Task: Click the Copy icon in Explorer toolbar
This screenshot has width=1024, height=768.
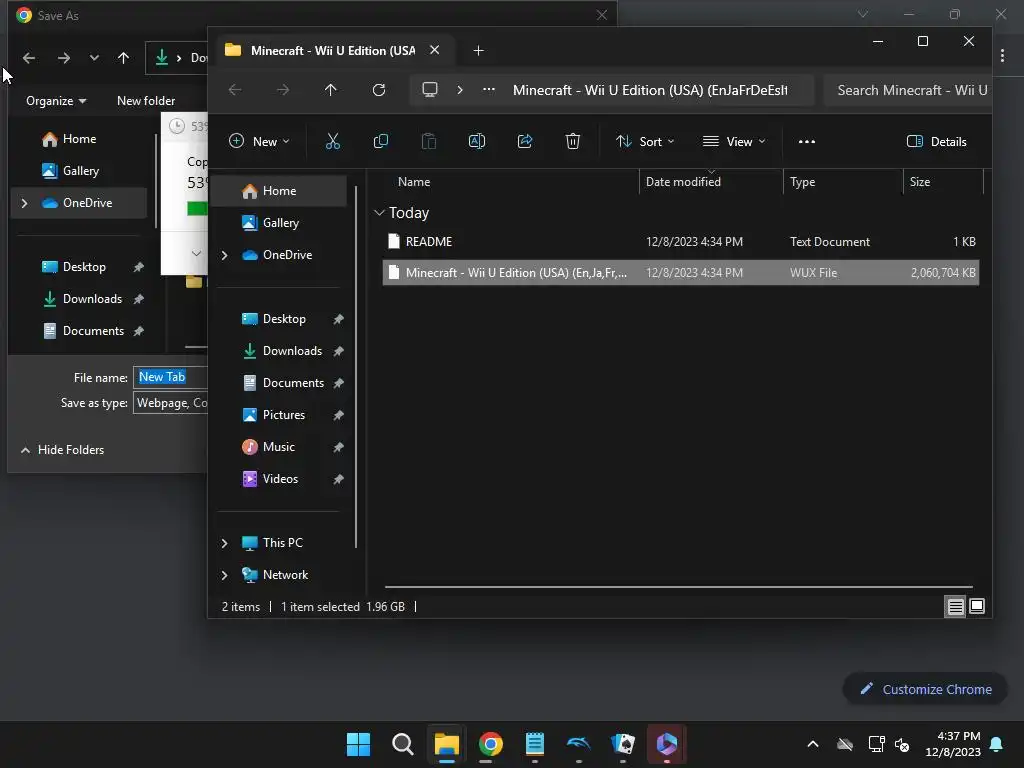Action: (381, 142)
